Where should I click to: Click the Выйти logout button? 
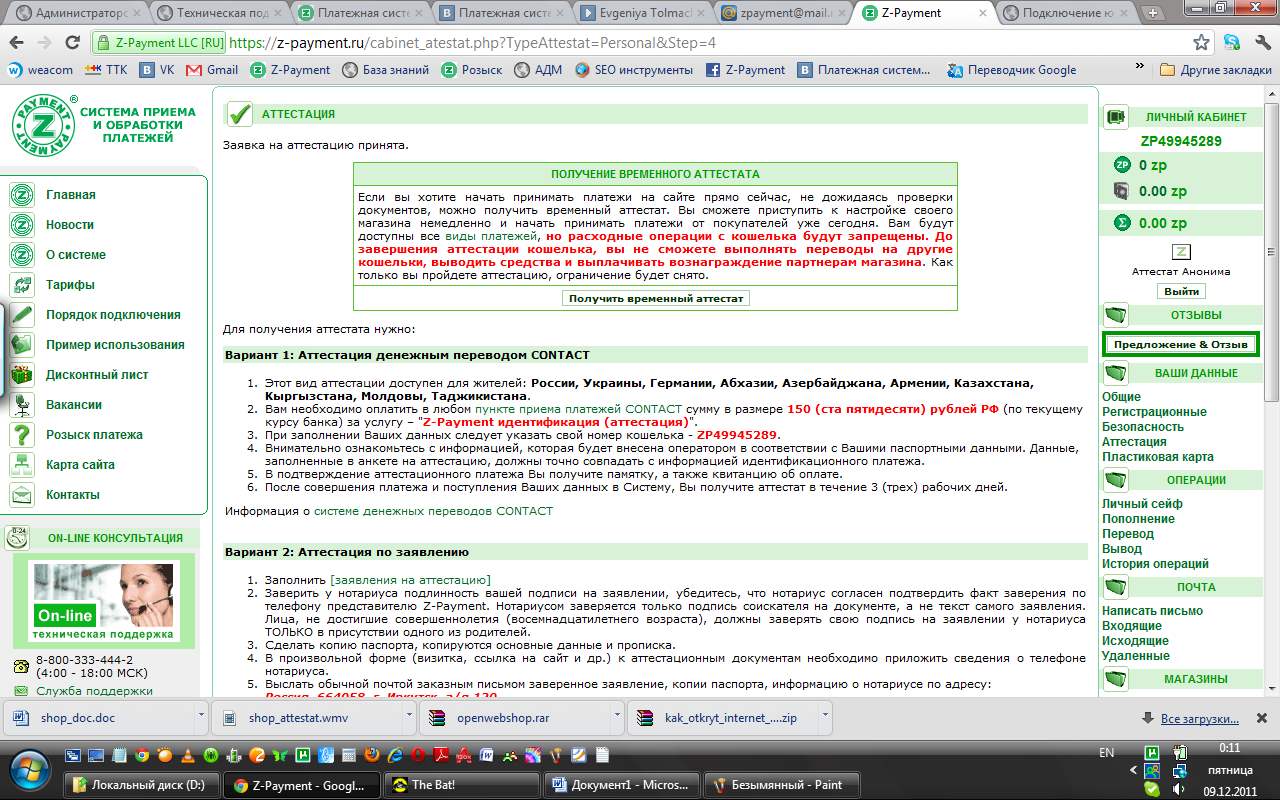pos(1181,291)
